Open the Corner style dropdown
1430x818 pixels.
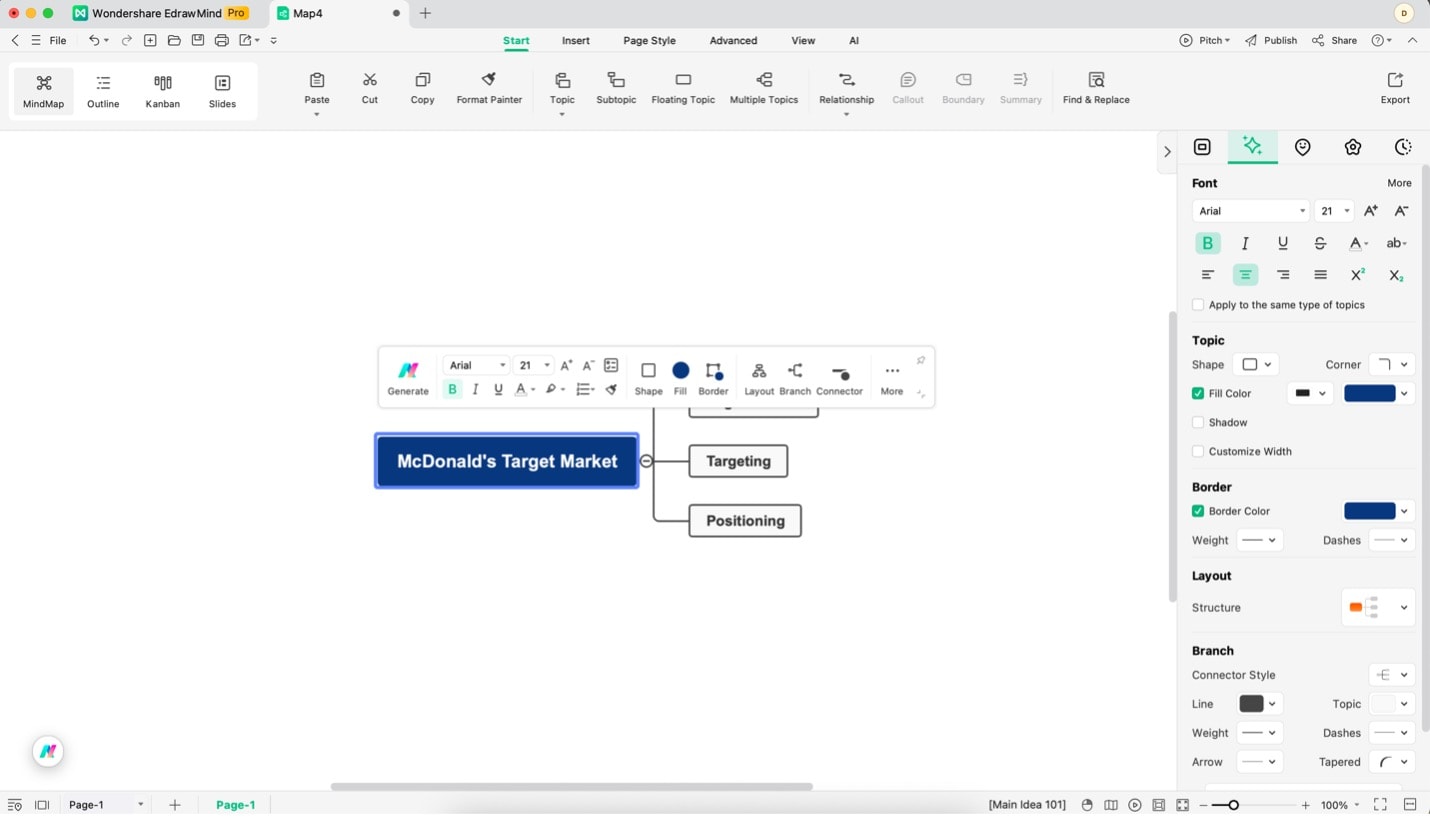click(1391, 365)
